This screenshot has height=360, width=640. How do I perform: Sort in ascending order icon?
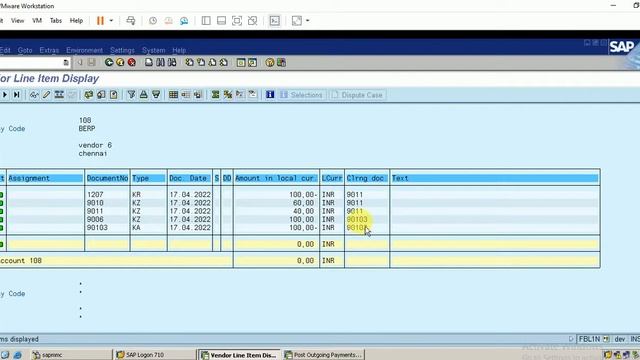(143, 95)
